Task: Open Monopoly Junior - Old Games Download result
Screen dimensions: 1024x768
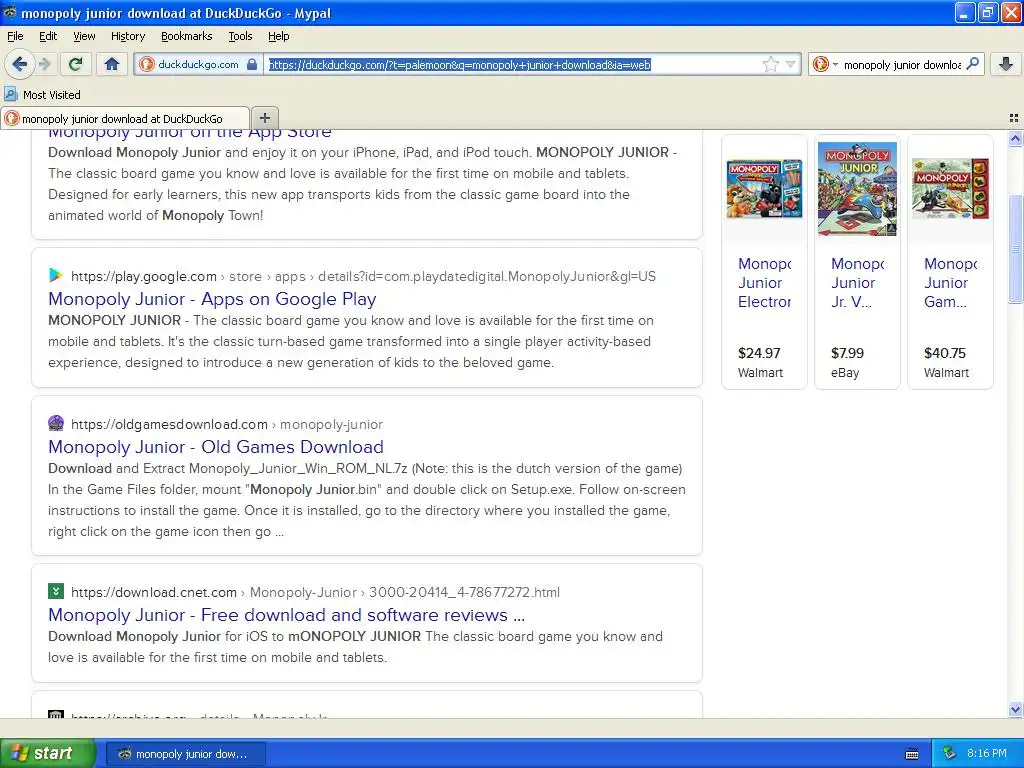Action: click(216, 447)
